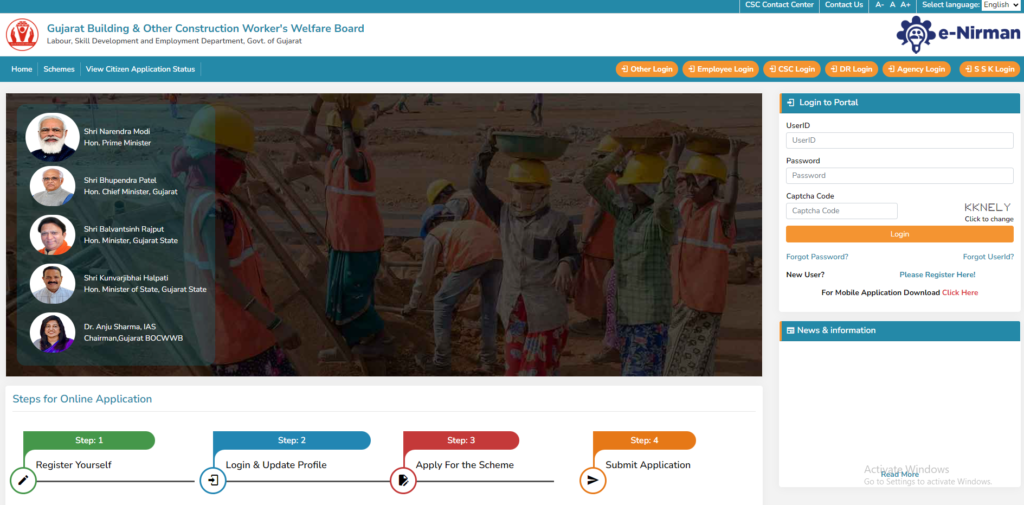Screen dimensions: 1024x505
Task: Increase font size with A+ control
Action: (905, 5)
